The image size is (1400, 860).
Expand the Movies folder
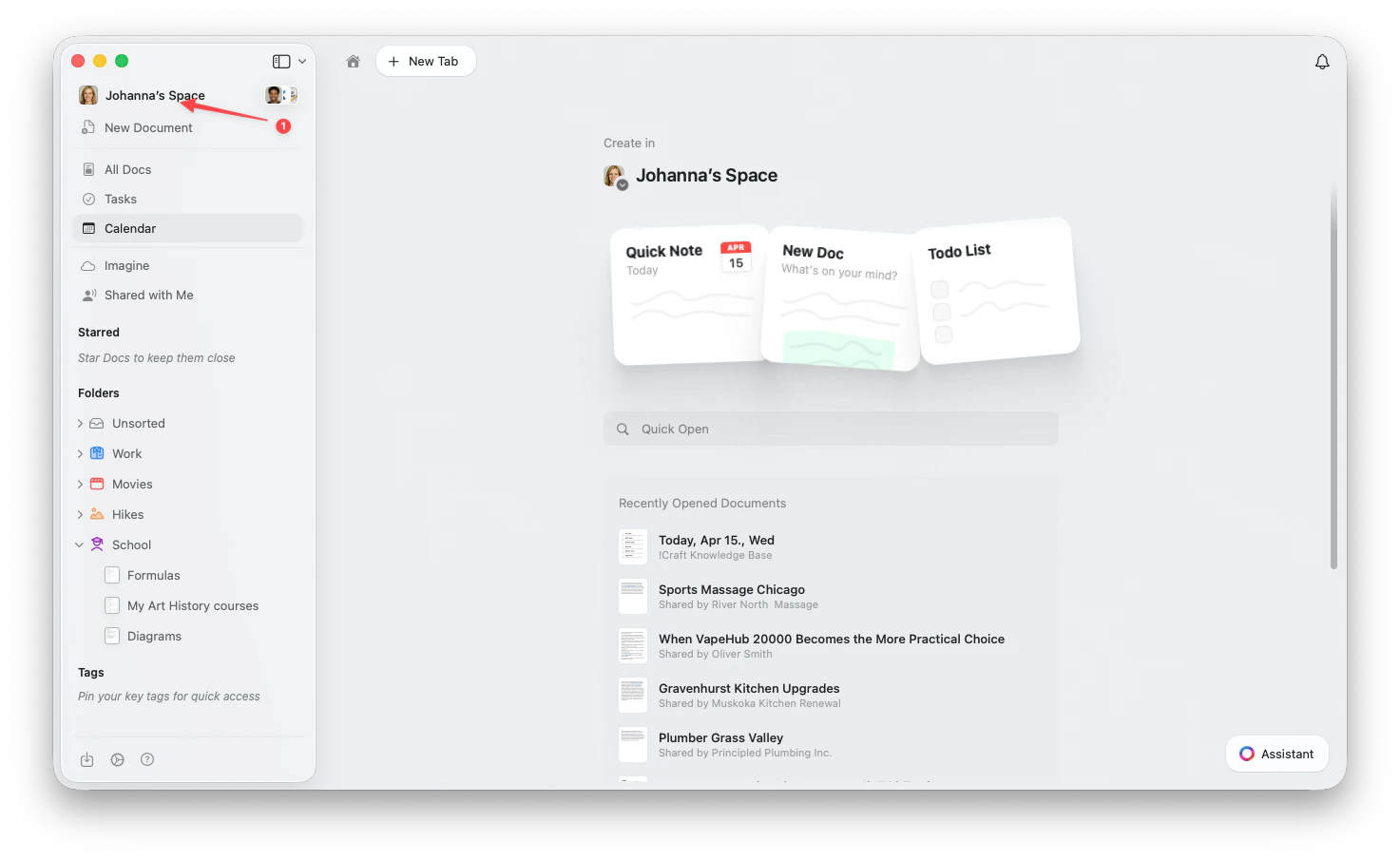click(x=80, y=484)
